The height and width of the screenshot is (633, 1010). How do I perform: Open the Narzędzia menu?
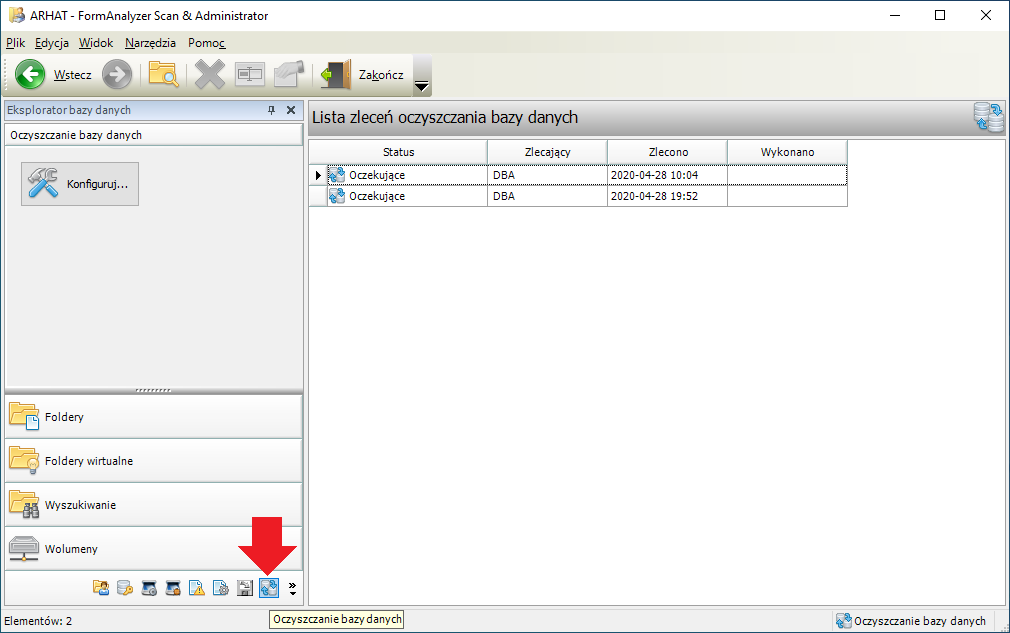coord(150,43)
